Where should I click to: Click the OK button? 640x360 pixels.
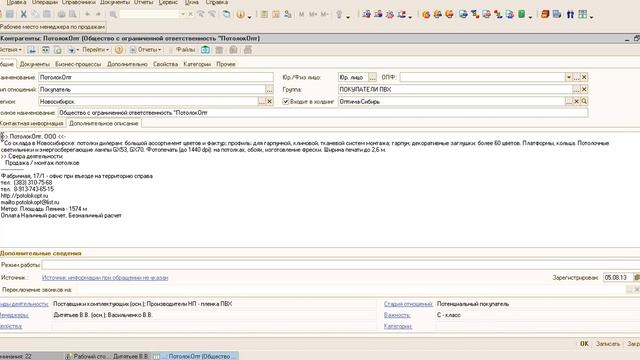click(x=584, y=344)
